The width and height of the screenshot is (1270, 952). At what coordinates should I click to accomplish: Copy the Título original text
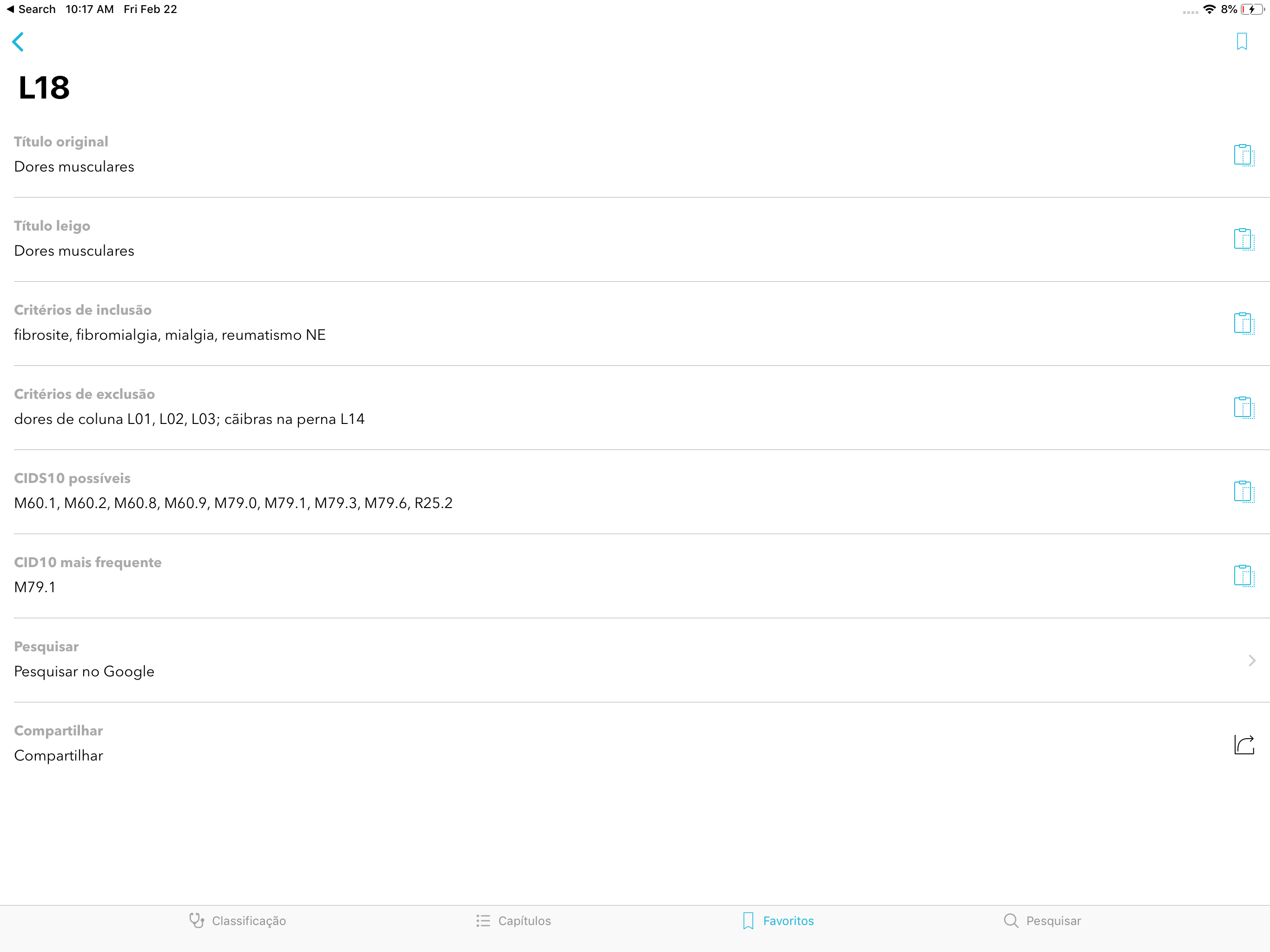(x=1244, y=155)
